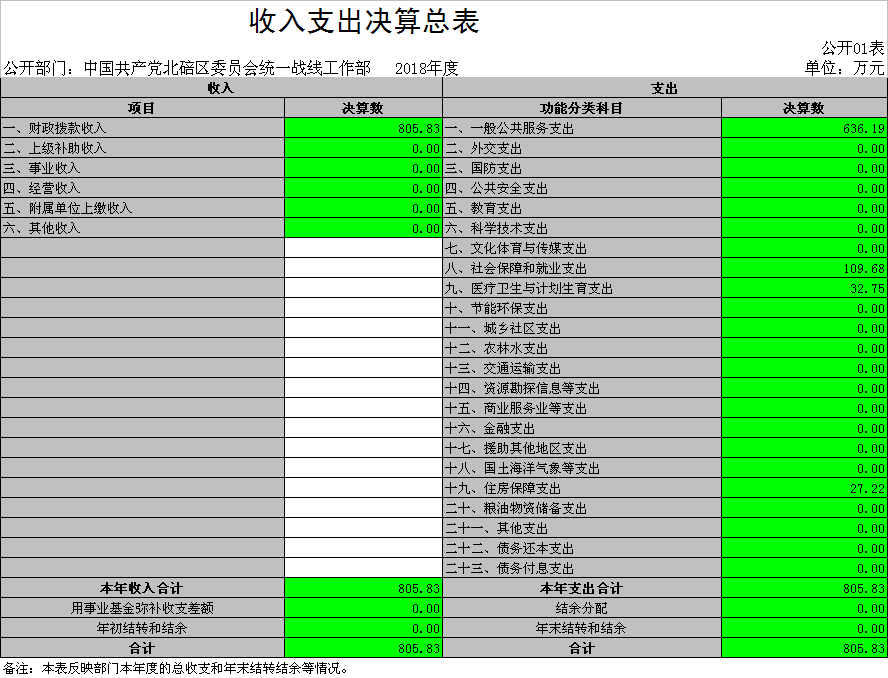
Task: Click the 十九、住房保障支出 cell
Action: [x=582, y=488]
